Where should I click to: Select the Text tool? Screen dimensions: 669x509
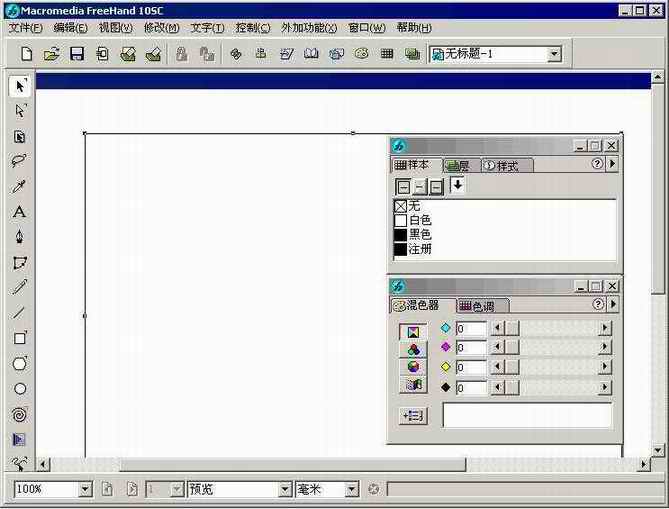coord(20,212)
